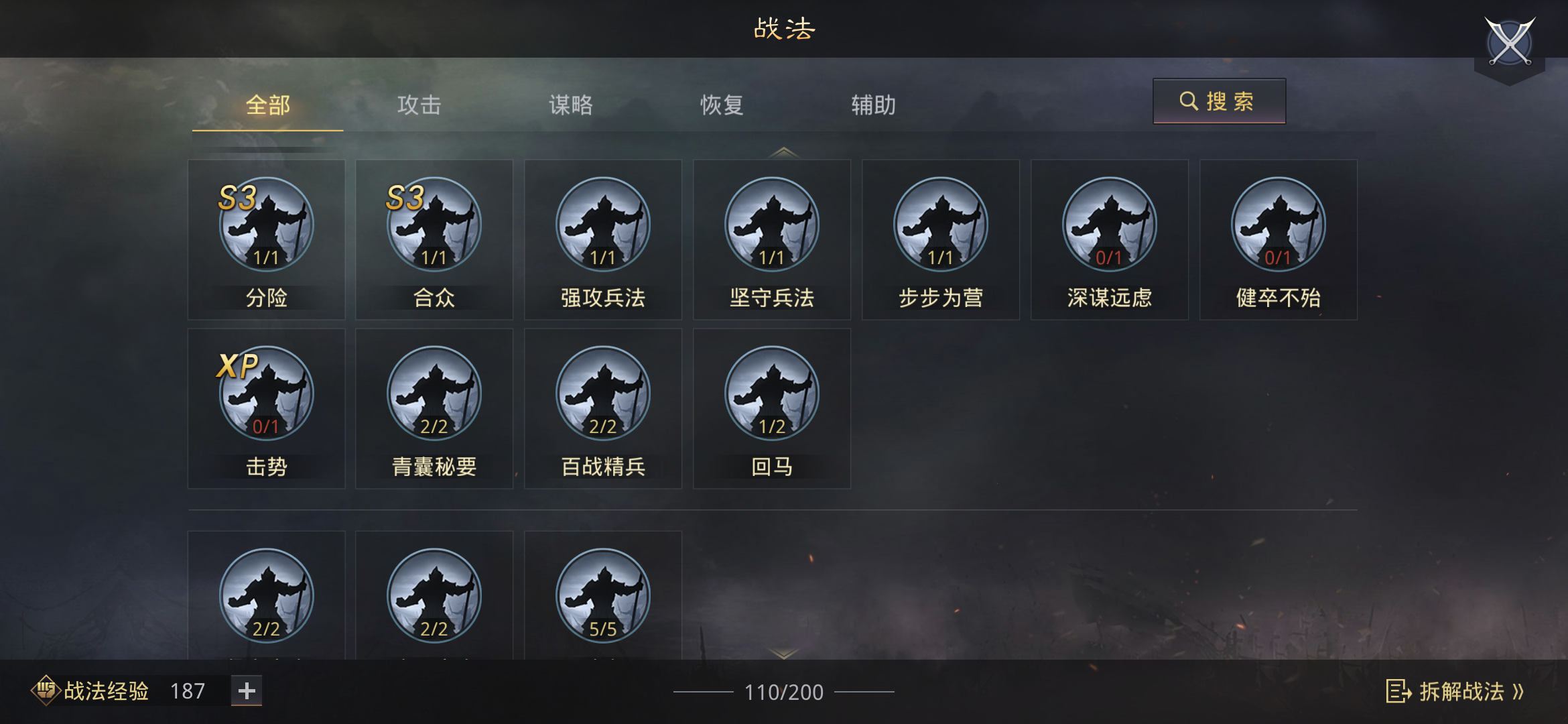Open the 青囊秘要 tactic
1568x724 pixels.
(x=434, y=408)
